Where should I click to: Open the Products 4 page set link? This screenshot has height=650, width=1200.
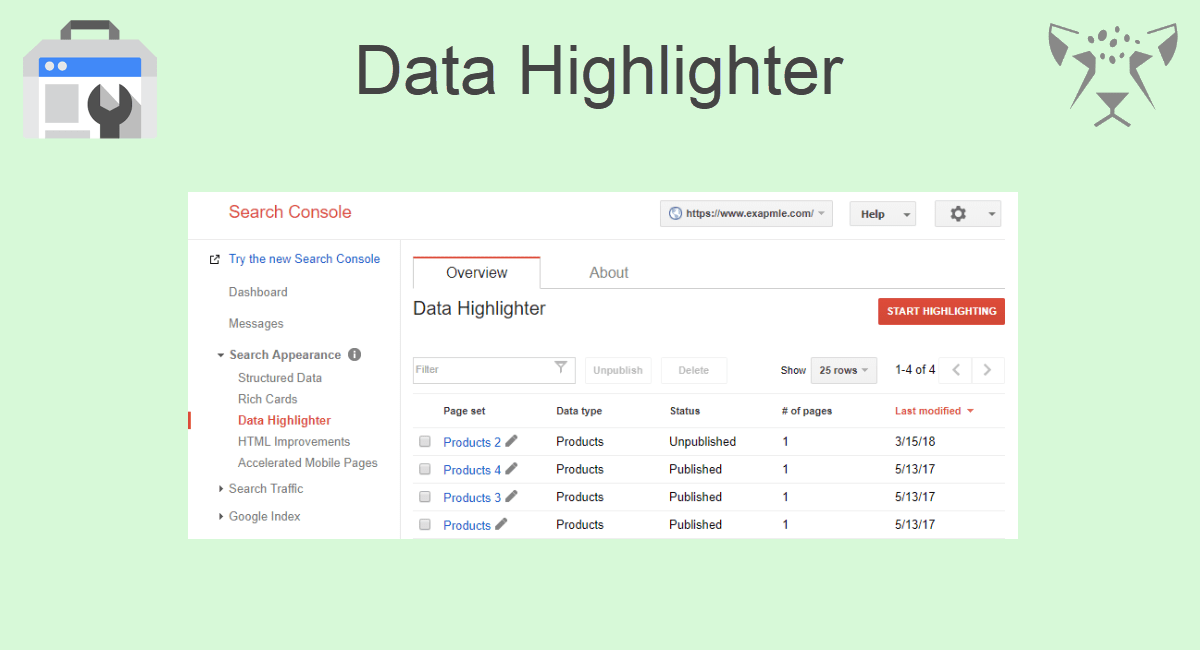click(472, 470)
